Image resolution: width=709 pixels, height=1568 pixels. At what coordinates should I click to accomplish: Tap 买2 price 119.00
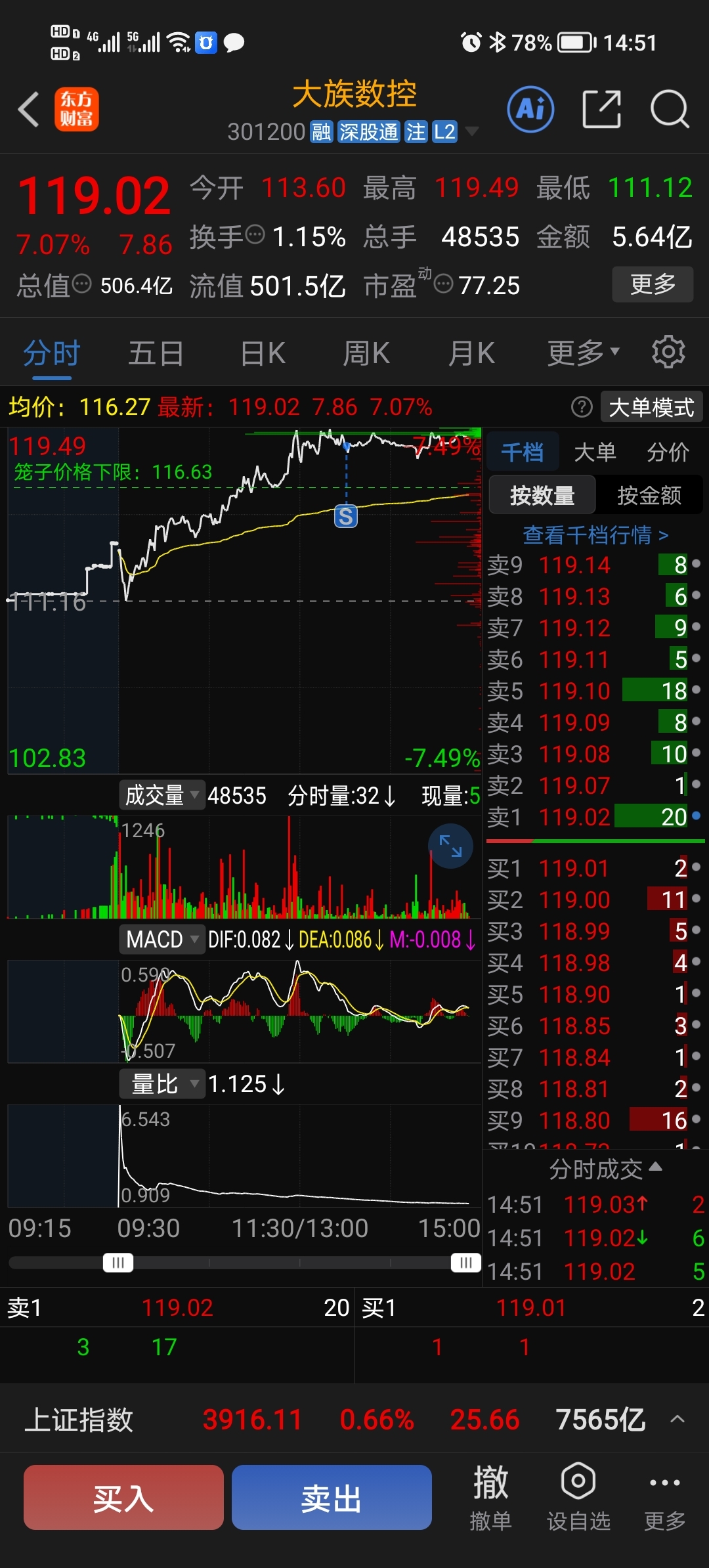(574, 900)
